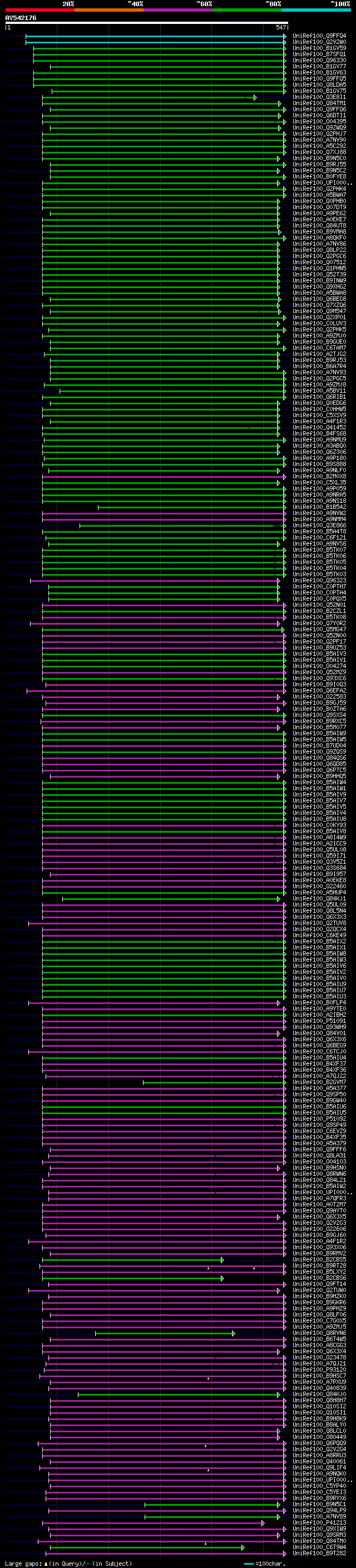The image size is (356, 1568).
Task: Click the UniRef100_A5BV11 label
Action: click(x=319, y=391)
